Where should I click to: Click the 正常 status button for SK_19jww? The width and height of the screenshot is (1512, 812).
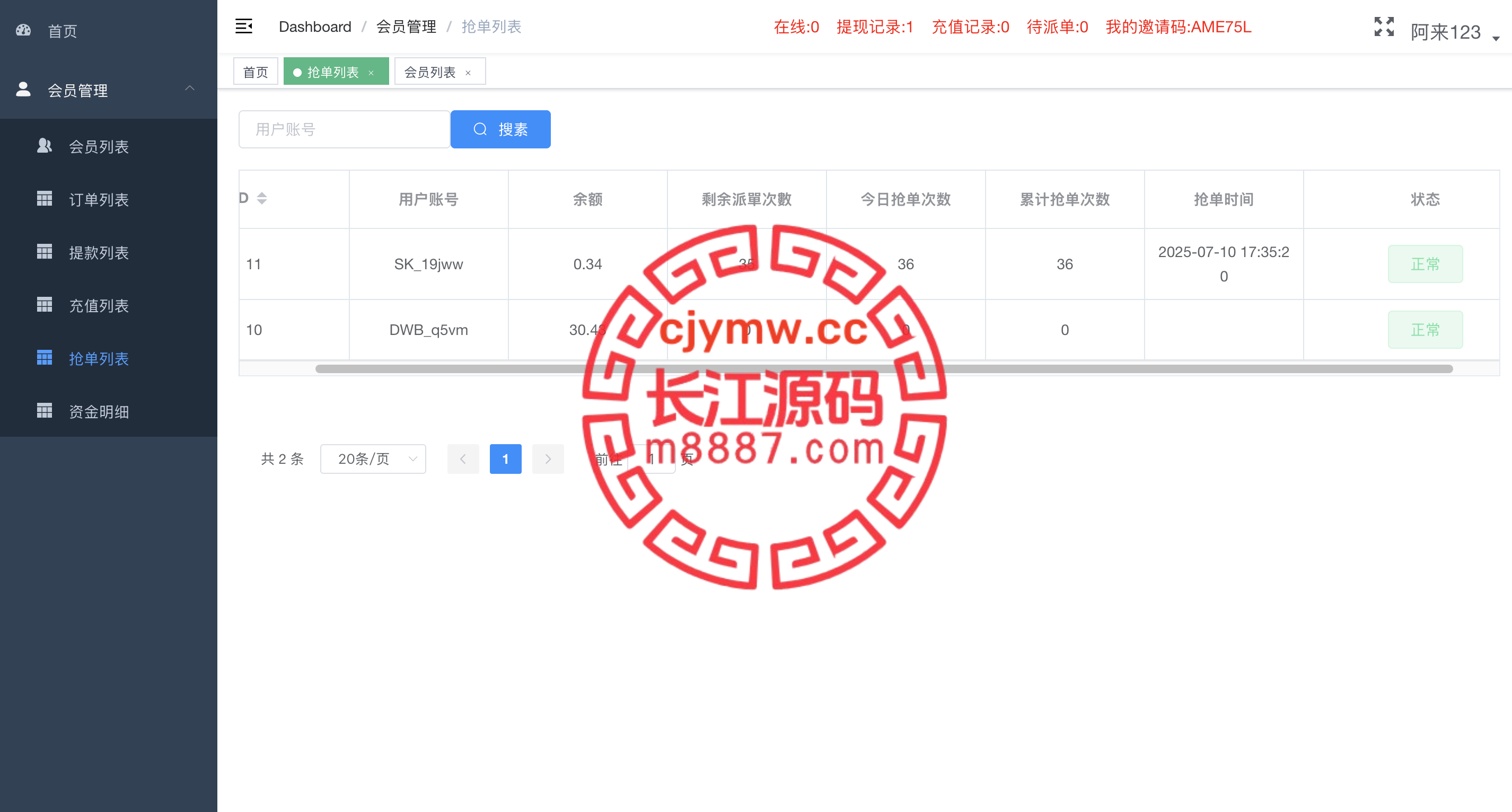tap(1425, 264)
